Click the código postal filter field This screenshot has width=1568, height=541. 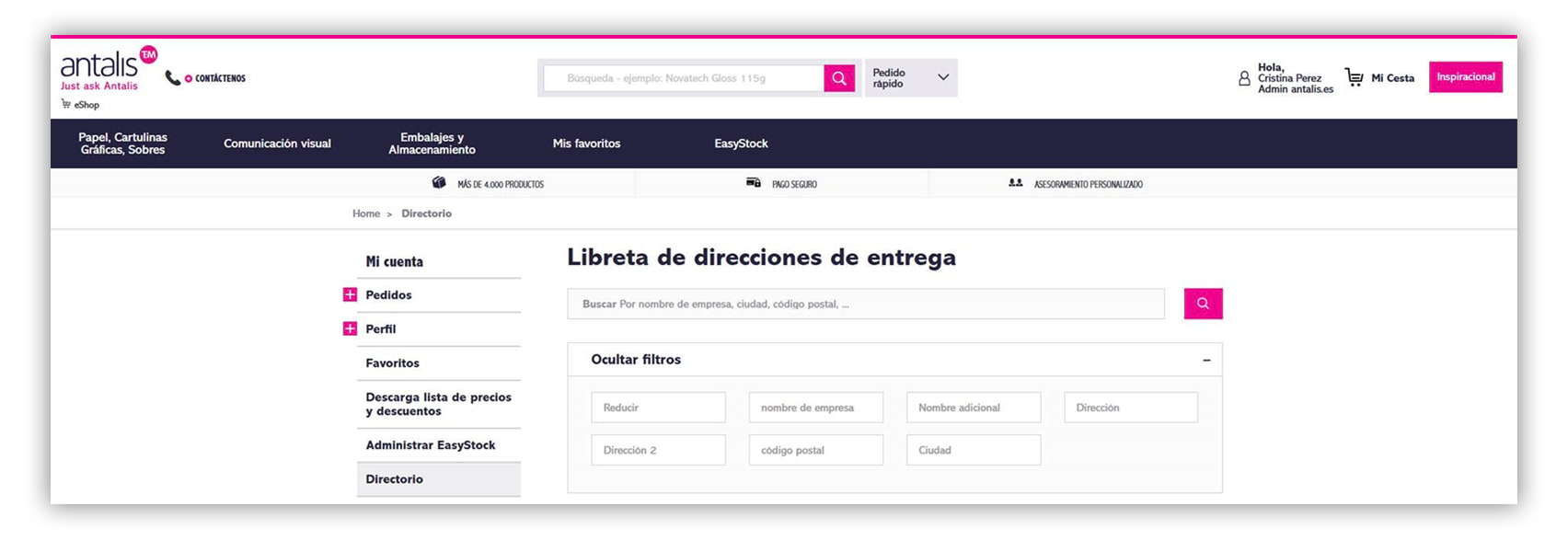815,450
